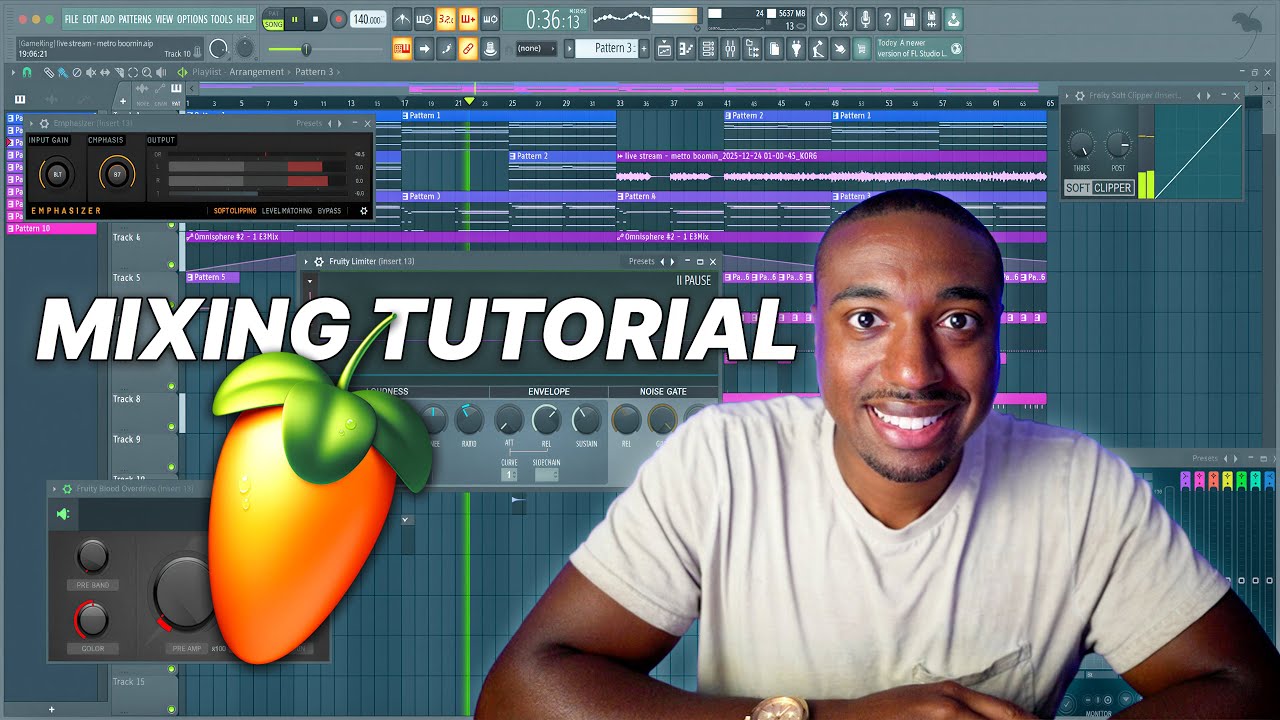
Task: Open the PATTERNS menu
Action: click(x=135, y=19)
